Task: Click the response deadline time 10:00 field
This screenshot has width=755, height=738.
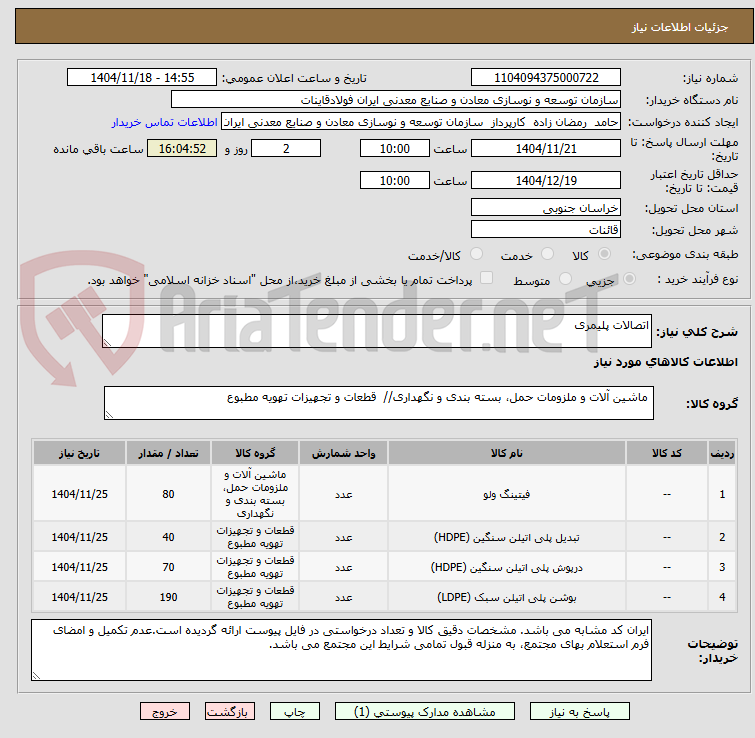Action: coord(394,148)
